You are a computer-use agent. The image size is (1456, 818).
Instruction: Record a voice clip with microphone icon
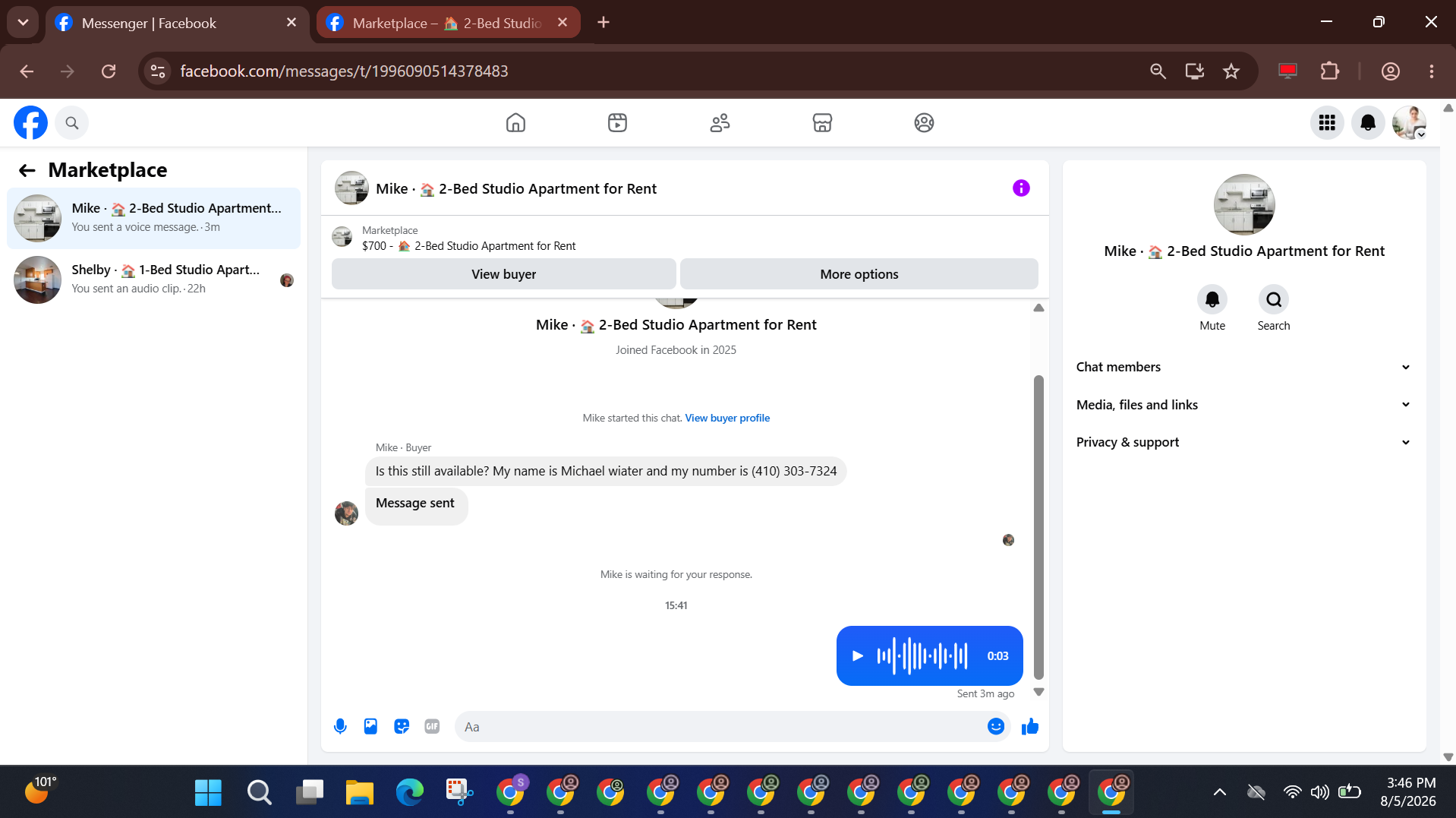[x=340, y=727]
